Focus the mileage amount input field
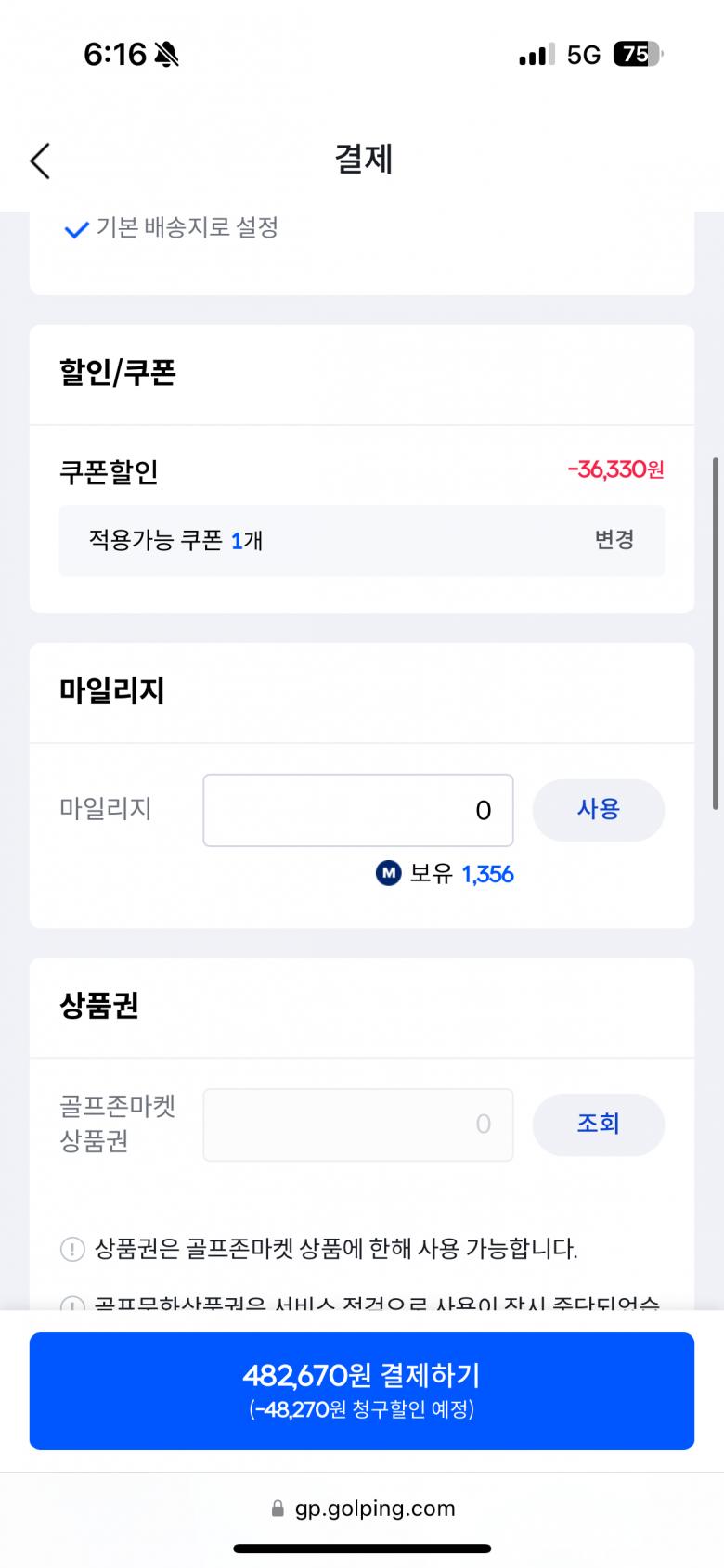724x1568 pixels. (x=357, y=810)
